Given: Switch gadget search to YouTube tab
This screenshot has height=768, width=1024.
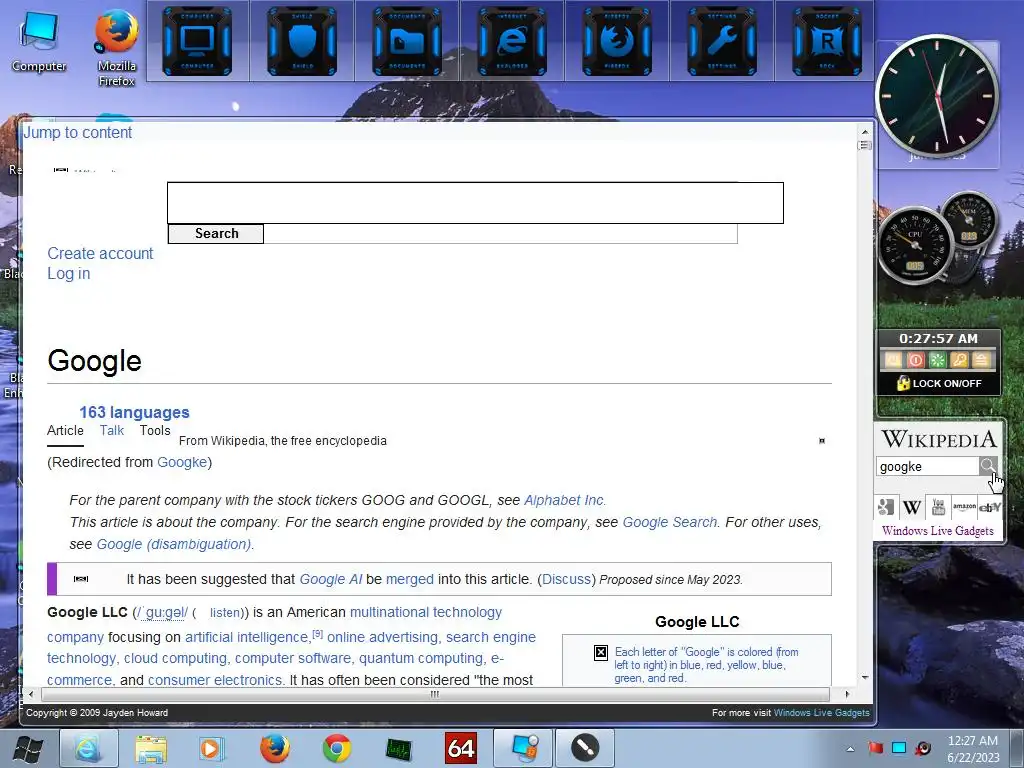Looking at the screenshot, I should click(938, 507).
